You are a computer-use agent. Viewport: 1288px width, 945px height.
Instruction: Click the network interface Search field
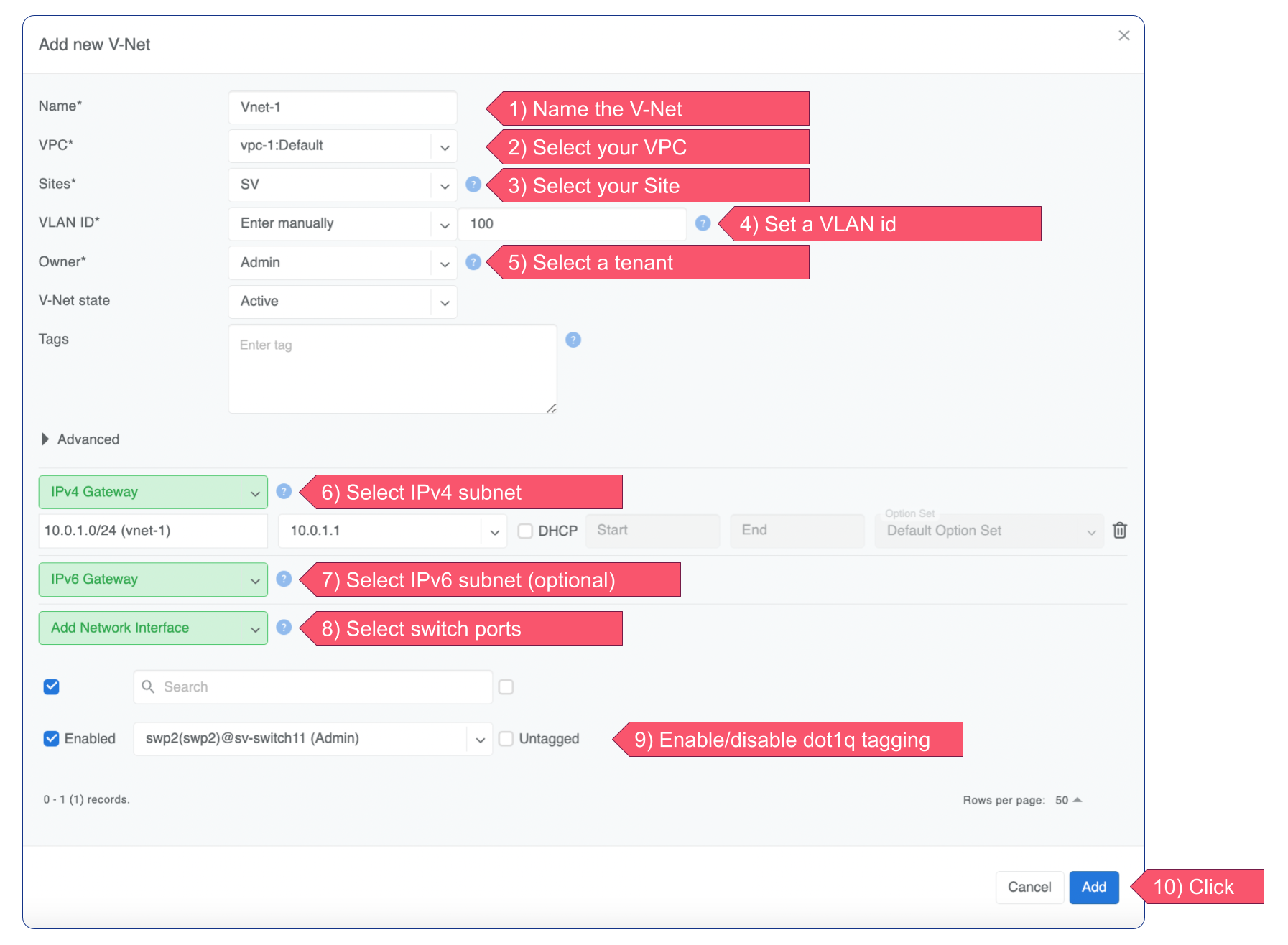313,687
